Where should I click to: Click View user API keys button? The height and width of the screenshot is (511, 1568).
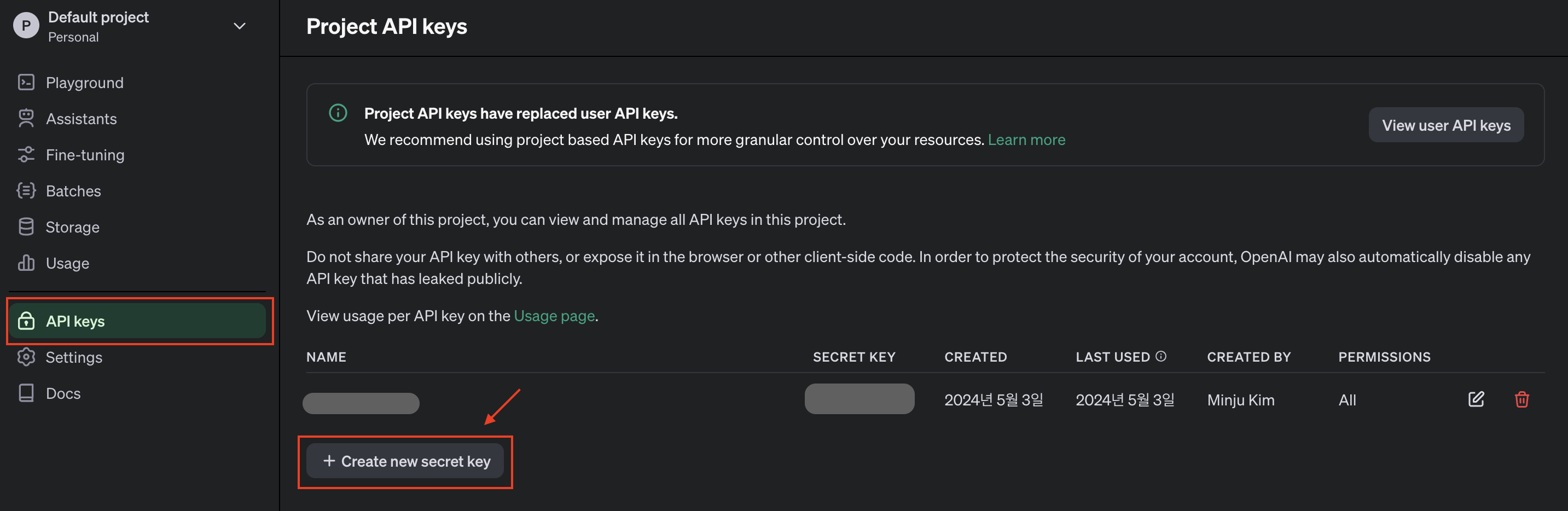click(x=1446, y=125)
